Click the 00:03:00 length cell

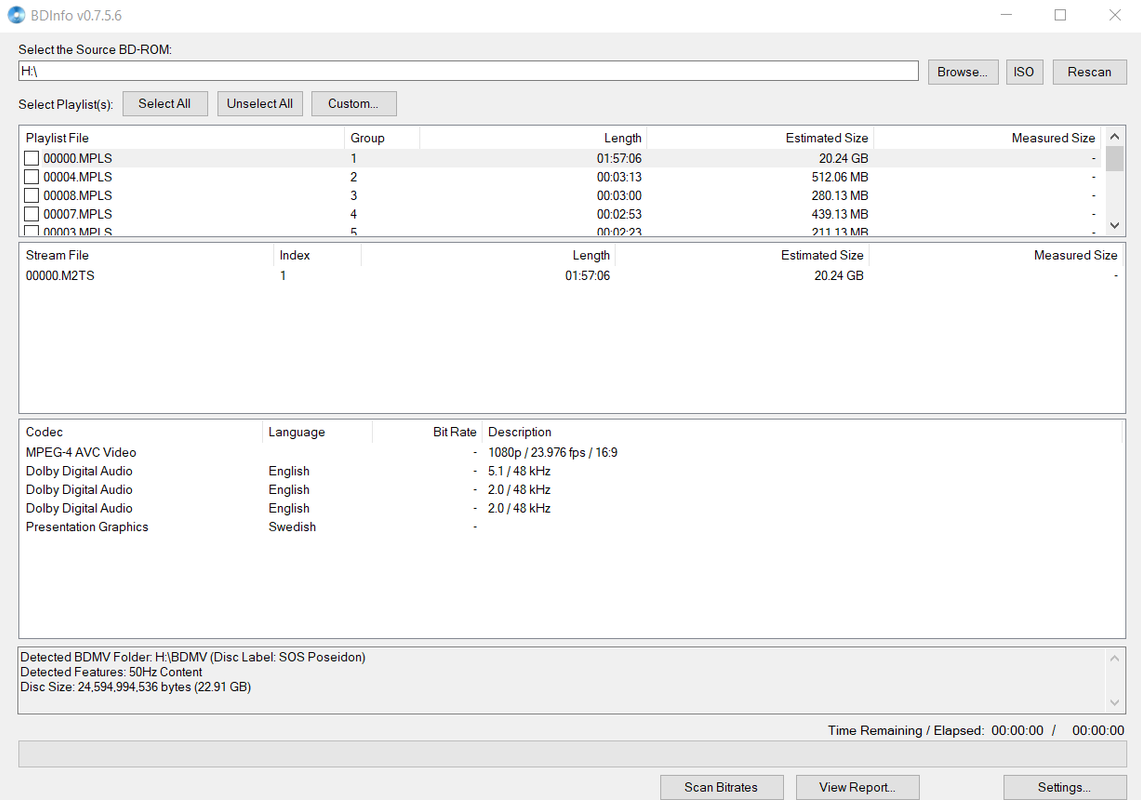tap(619, 195)
